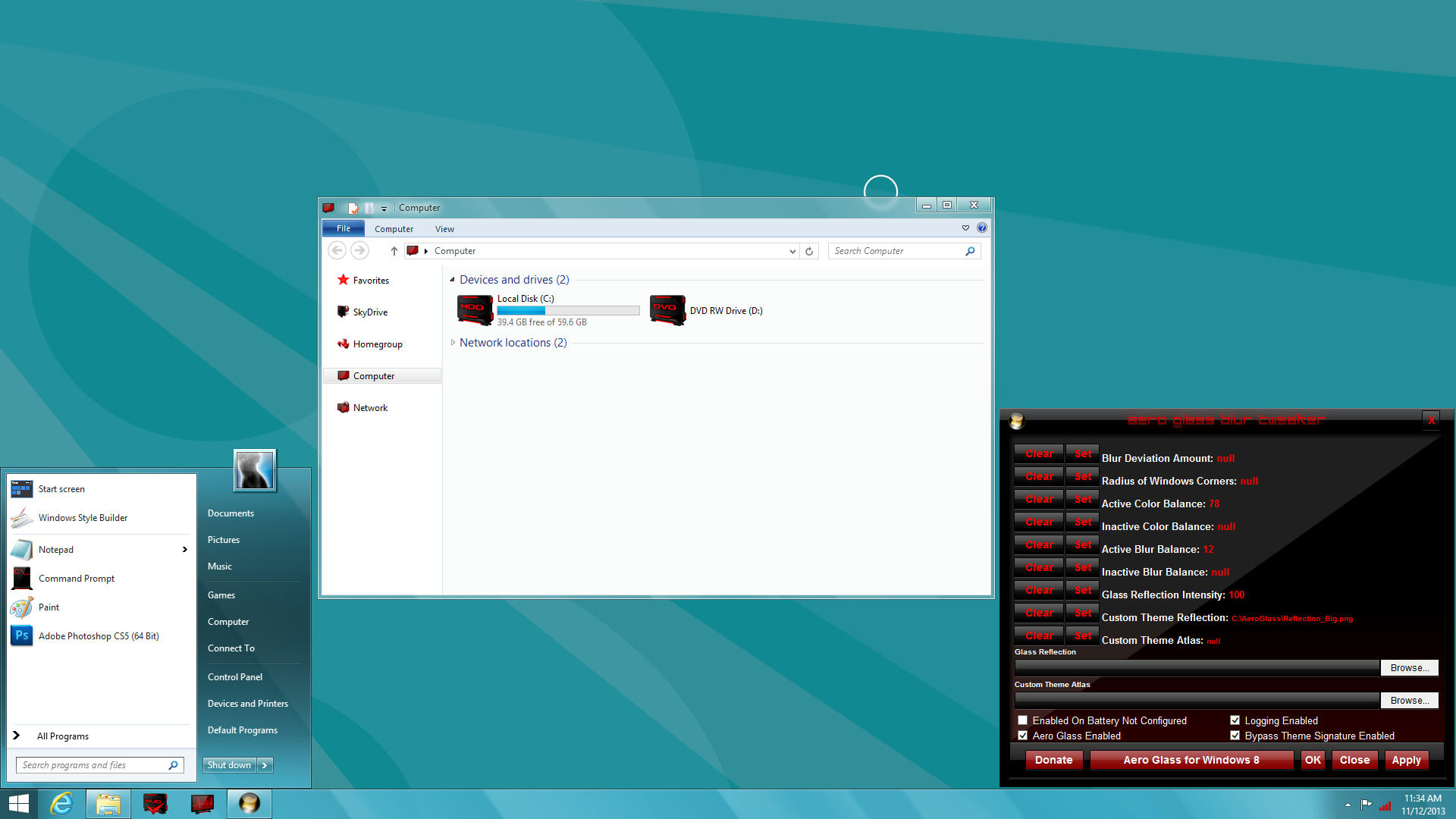Click the Search programs and files field
Viewport: 1456px width, 819px height.
click(91, 765)
